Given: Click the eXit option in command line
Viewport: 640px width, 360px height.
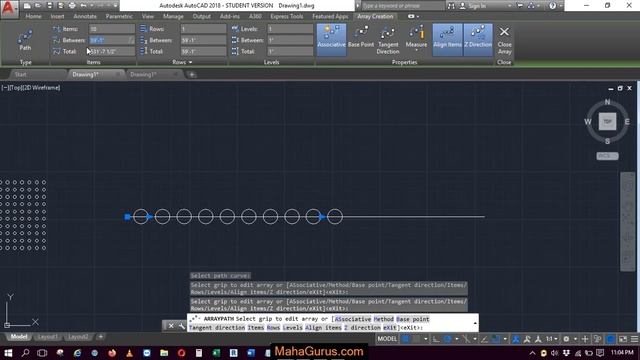Looking at the screenshot, I should coord(390,328).
